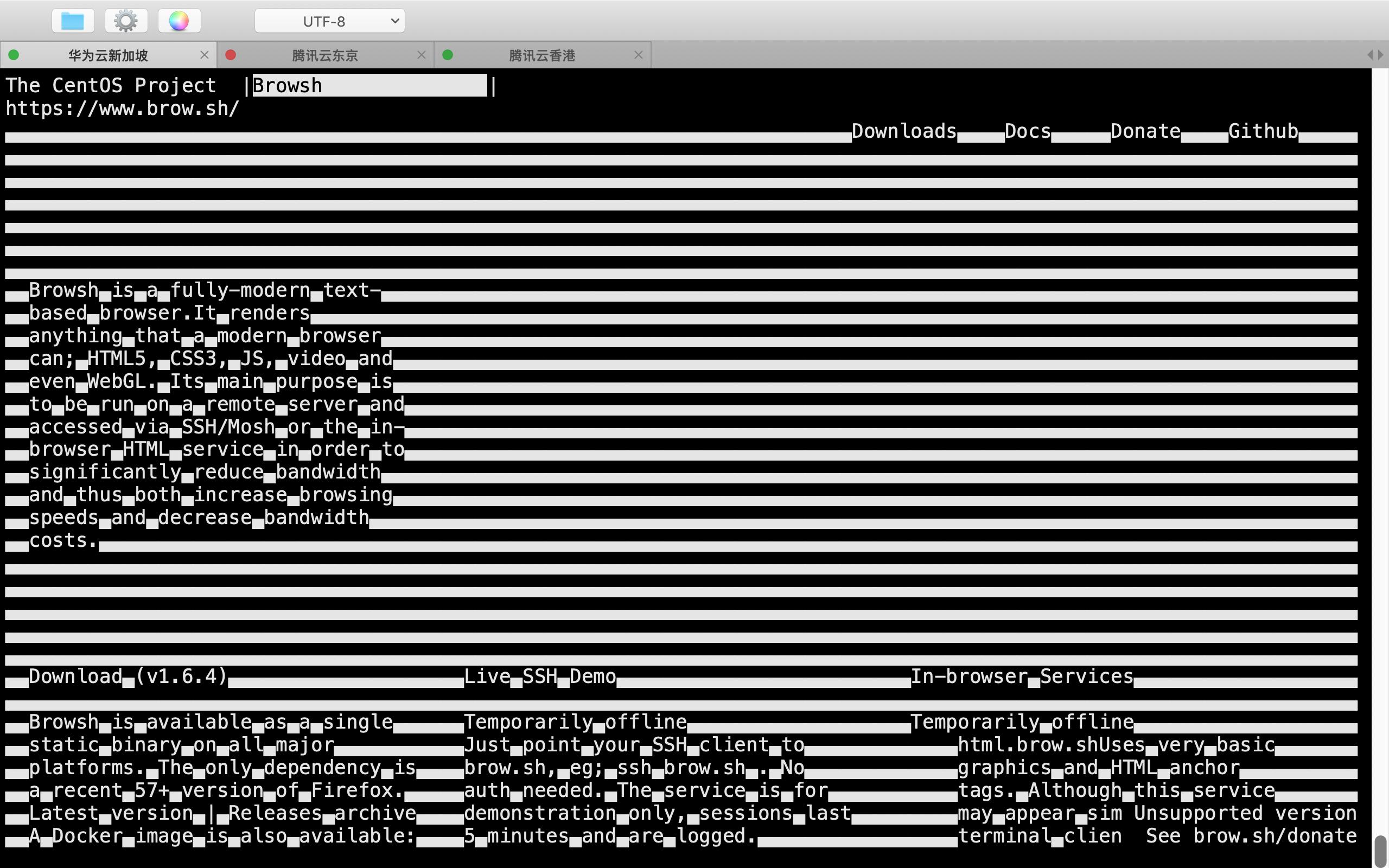Open the Docs nav link
1389x868 pixels.
1028,131
